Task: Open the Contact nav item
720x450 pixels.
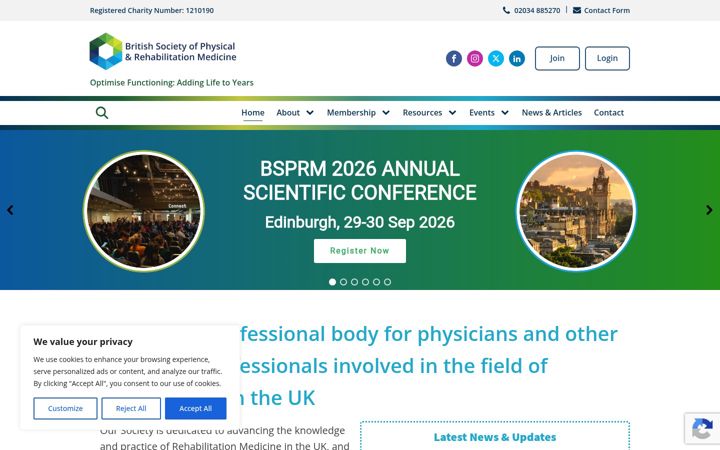Action: click(609, 112)
